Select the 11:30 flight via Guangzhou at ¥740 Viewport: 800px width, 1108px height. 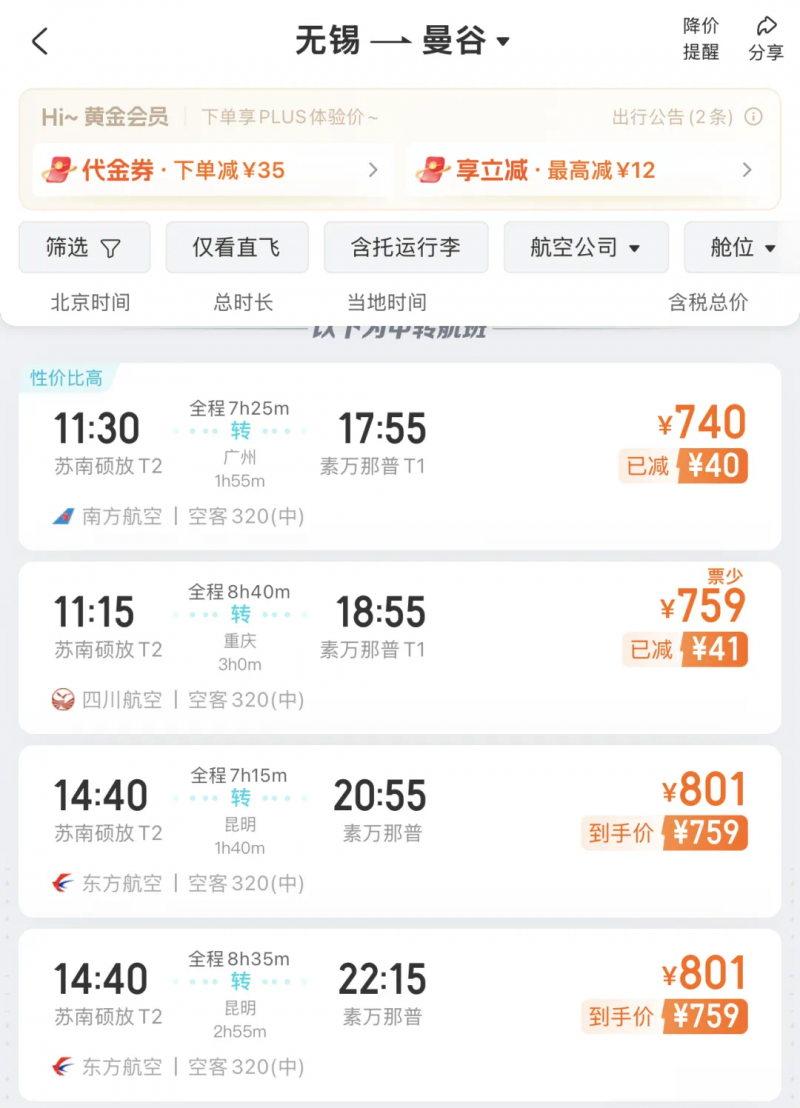tap(399, 456)
